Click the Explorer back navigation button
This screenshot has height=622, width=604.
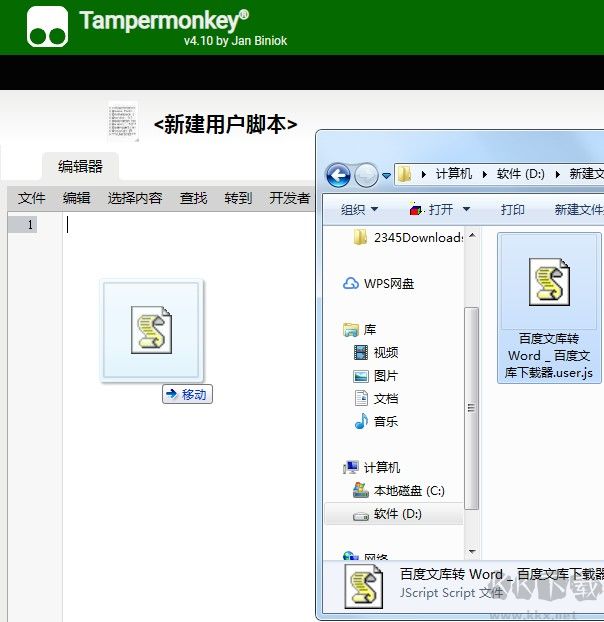[x=338, y=175]
